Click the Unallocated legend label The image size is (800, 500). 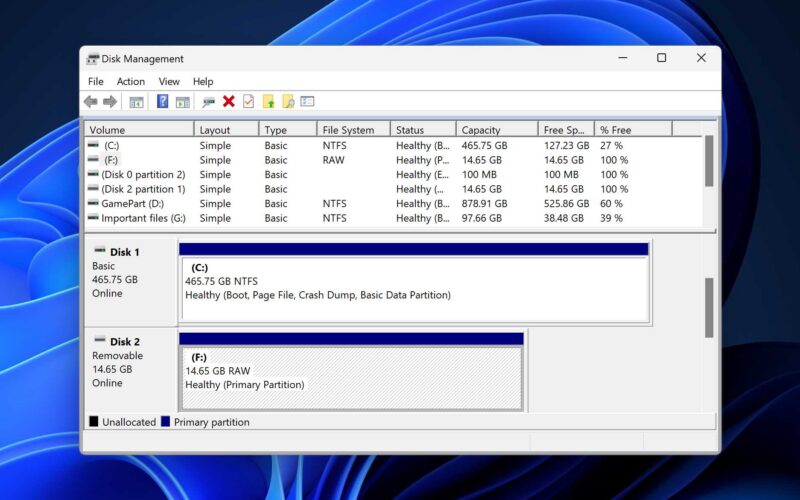(x=129, y=422)
